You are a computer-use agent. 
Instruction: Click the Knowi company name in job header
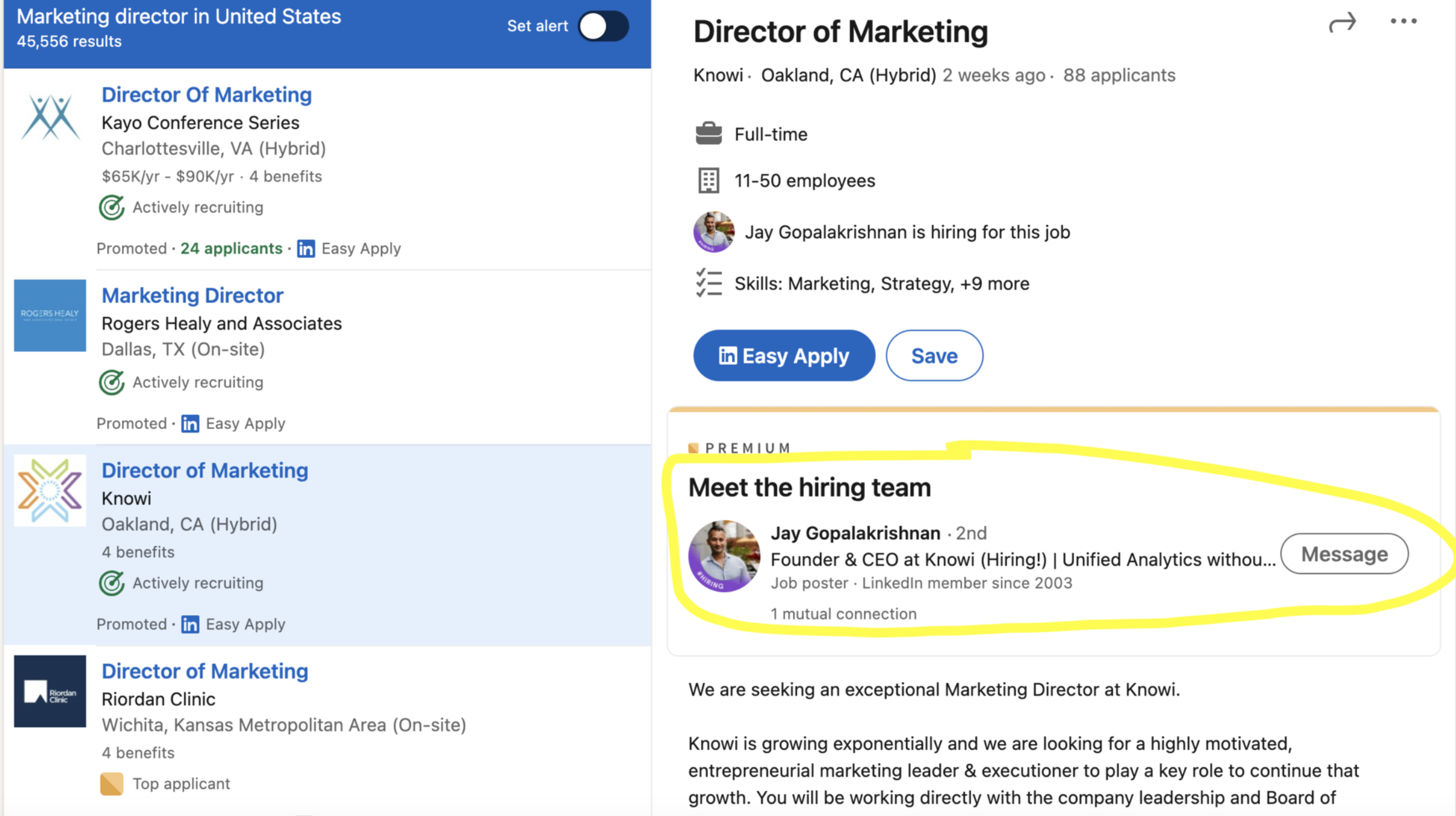718,75
